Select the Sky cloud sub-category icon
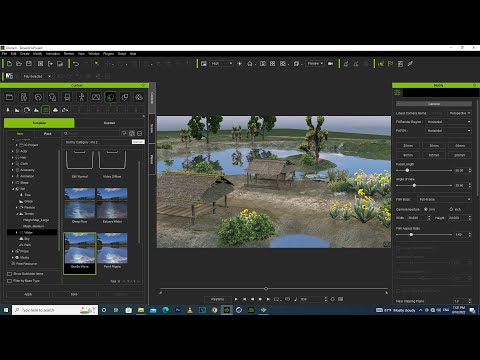The image size is (480, 360). point(55,110)
